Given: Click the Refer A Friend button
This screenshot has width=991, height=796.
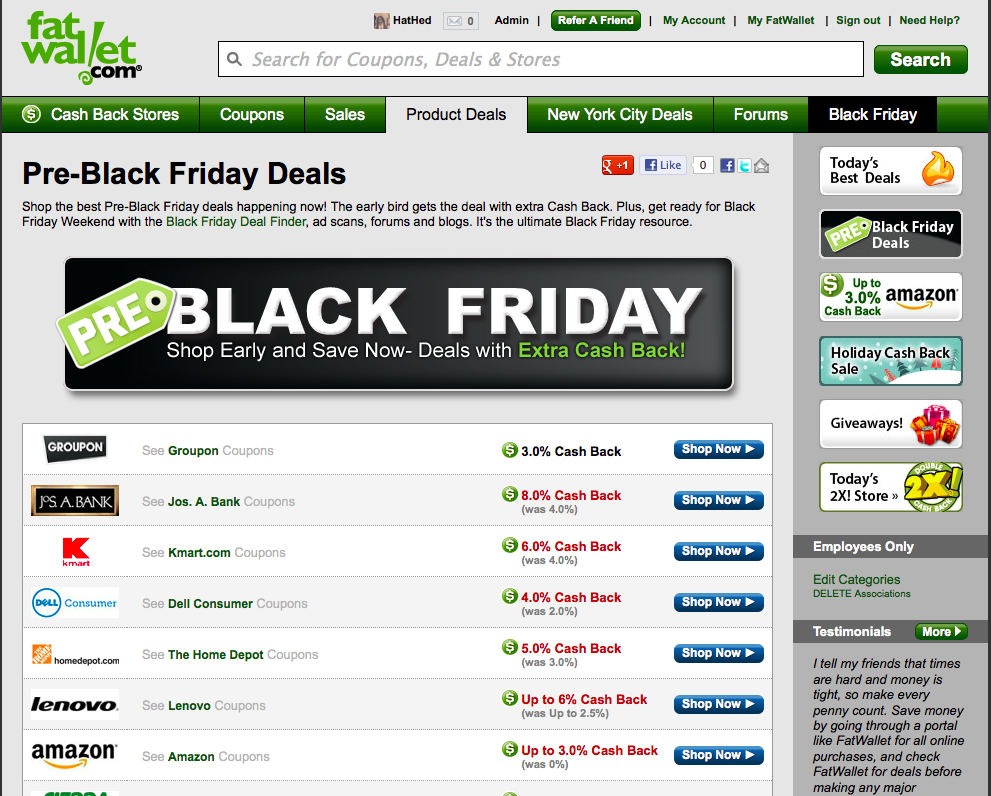Looking at the screenshot, I should 595,20.
